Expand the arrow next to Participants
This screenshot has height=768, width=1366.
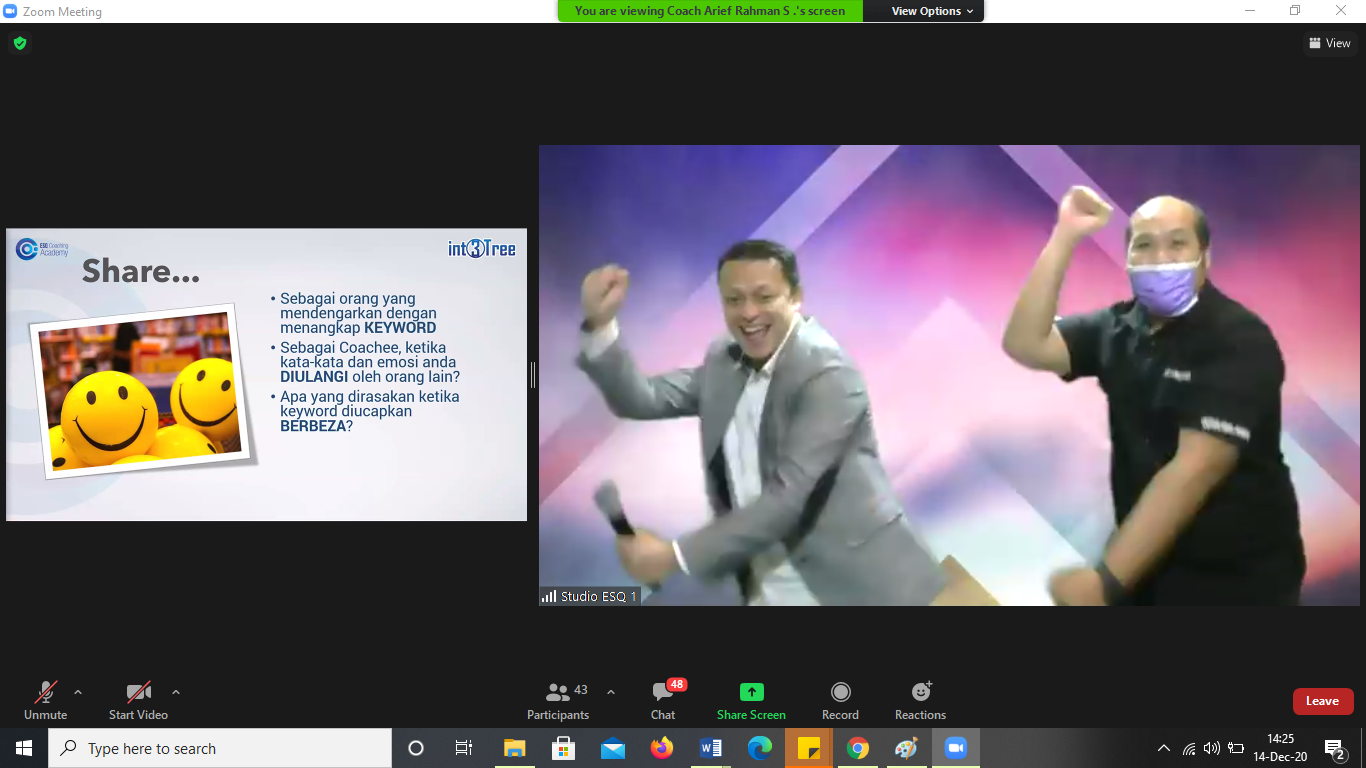pos(611,692)
